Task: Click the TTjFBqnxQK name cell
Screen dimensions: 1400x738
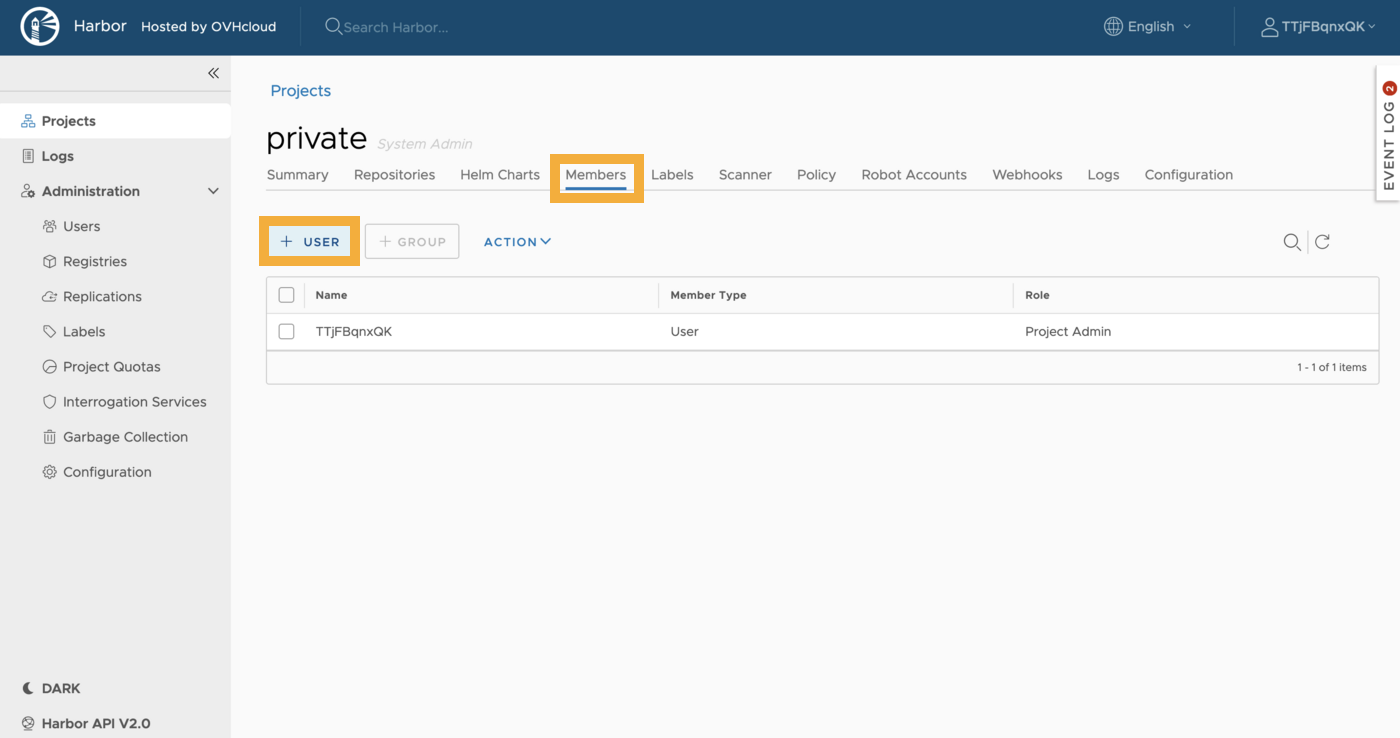Action: [354, 331]
